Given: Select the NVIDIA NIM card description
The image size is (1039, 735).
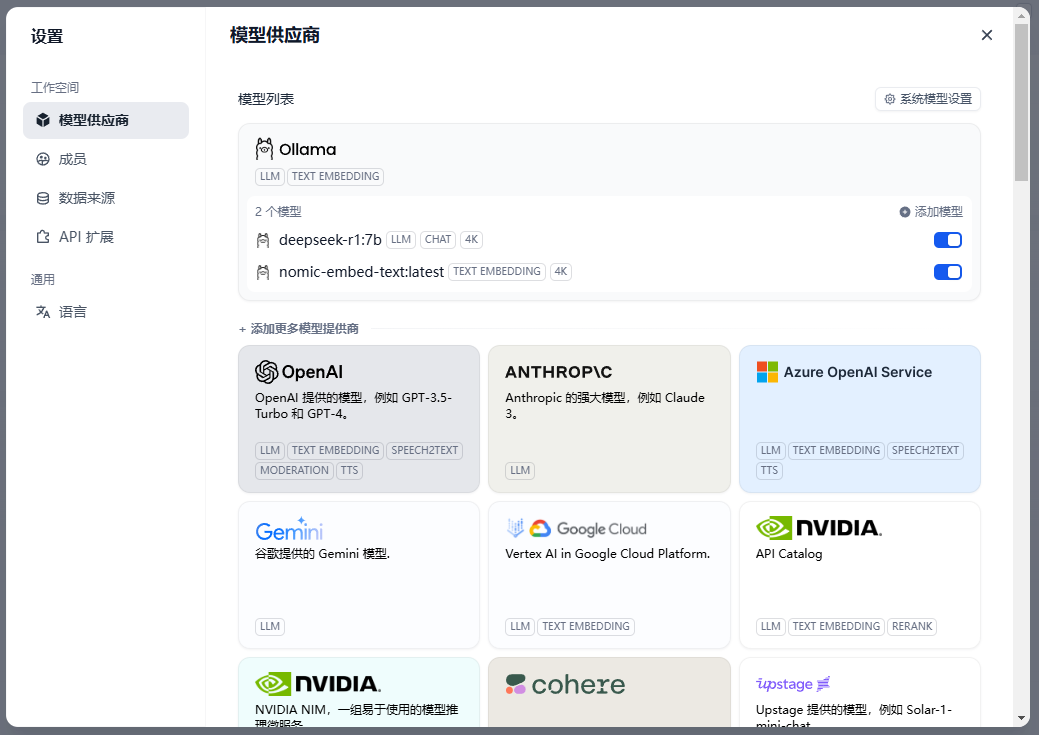Looking at the screenshot, I should [x=356, y=716].
